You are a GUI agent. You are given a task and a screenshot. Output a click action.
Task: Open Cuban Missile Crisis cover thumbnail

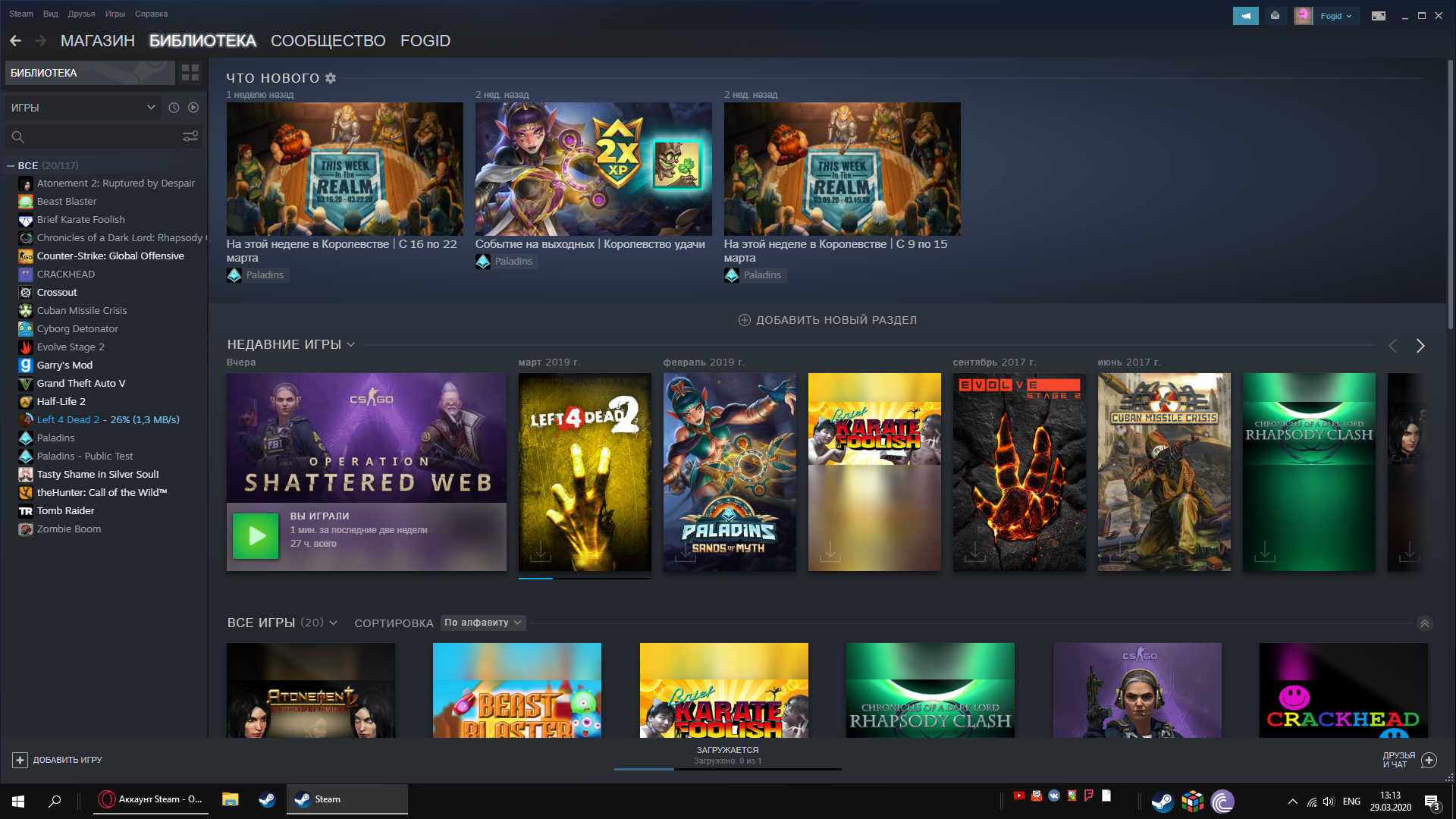click(x=1164, y=472)
